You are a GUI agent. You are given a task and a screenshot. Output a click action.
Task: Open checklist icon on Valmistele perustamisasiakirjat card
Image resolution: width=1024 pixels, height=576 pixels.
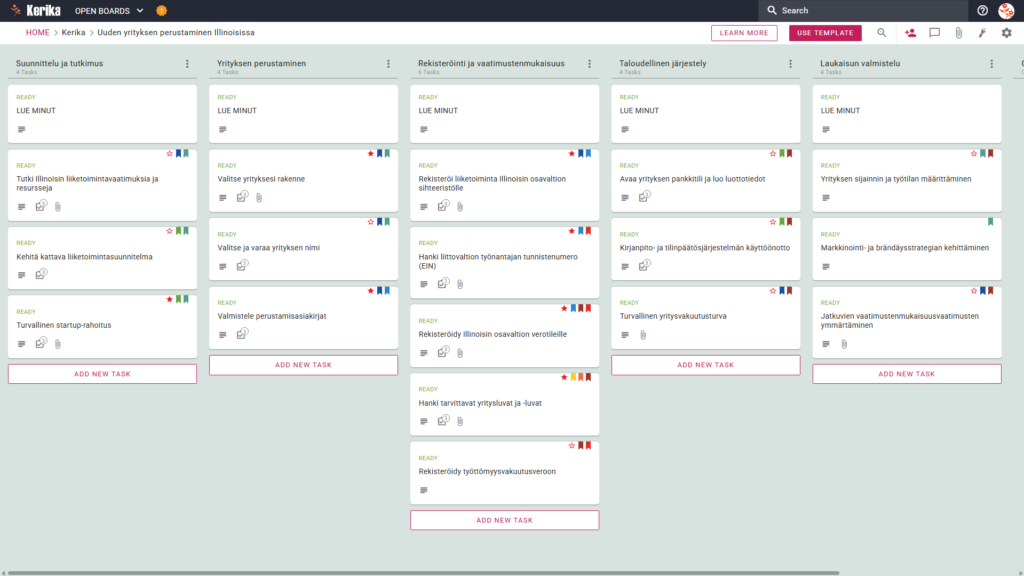tap(242, 334)
